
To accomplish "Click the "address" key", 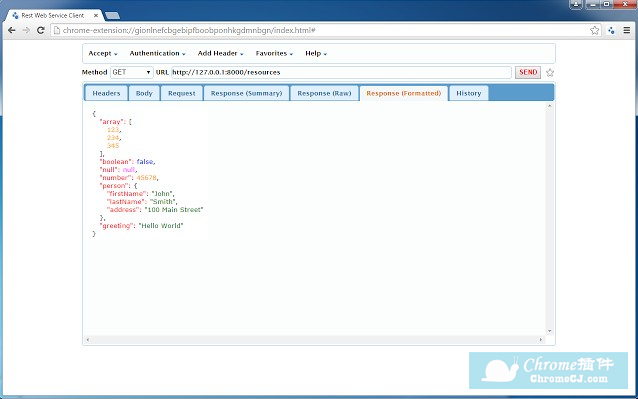I will point(123,209).
